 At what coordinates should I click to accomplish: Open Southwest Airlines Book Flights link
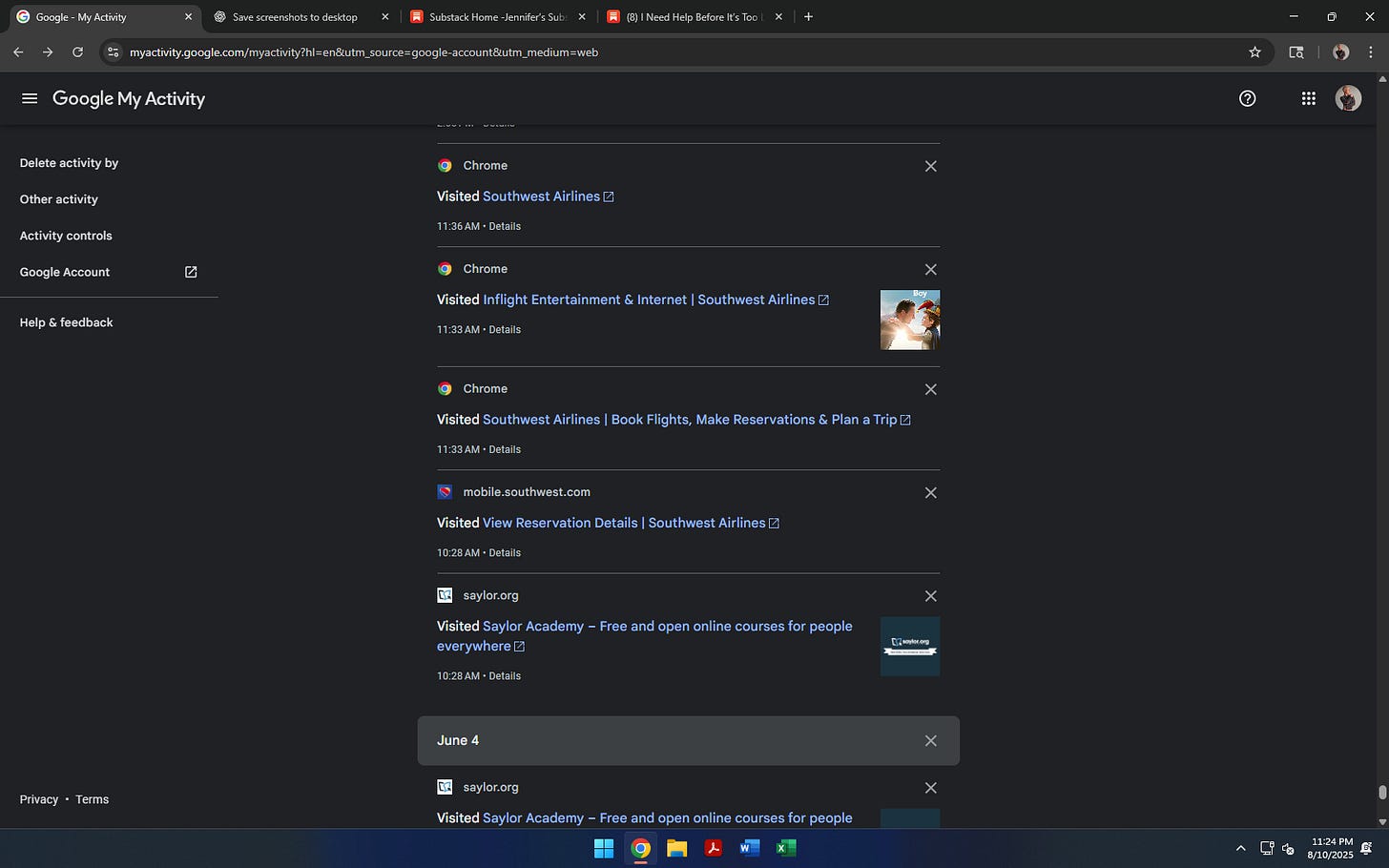[x=696, y=420]
